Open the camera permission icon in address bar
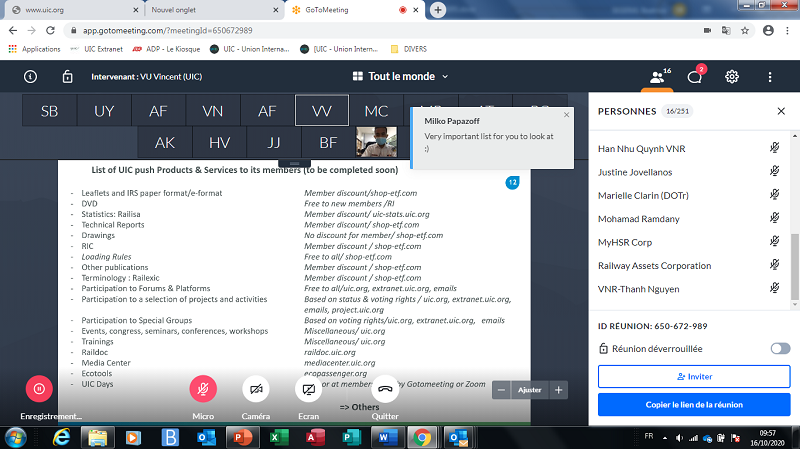The height and width of the screenshot is (449, 800). click(x=707, y=31)
